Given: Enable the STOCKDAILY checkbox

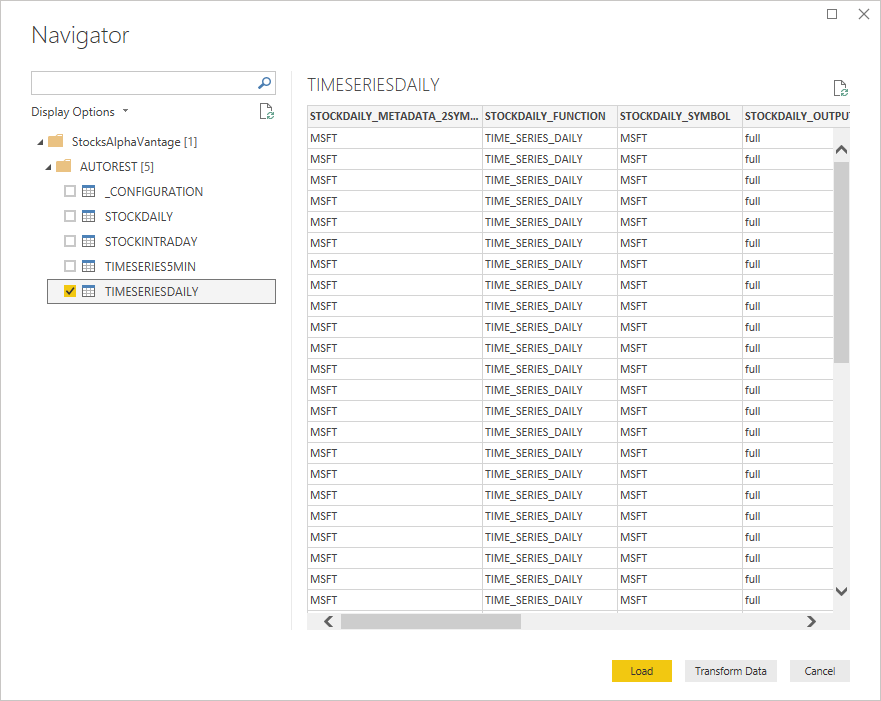Looking at the screenshot, I should point(70,216).
